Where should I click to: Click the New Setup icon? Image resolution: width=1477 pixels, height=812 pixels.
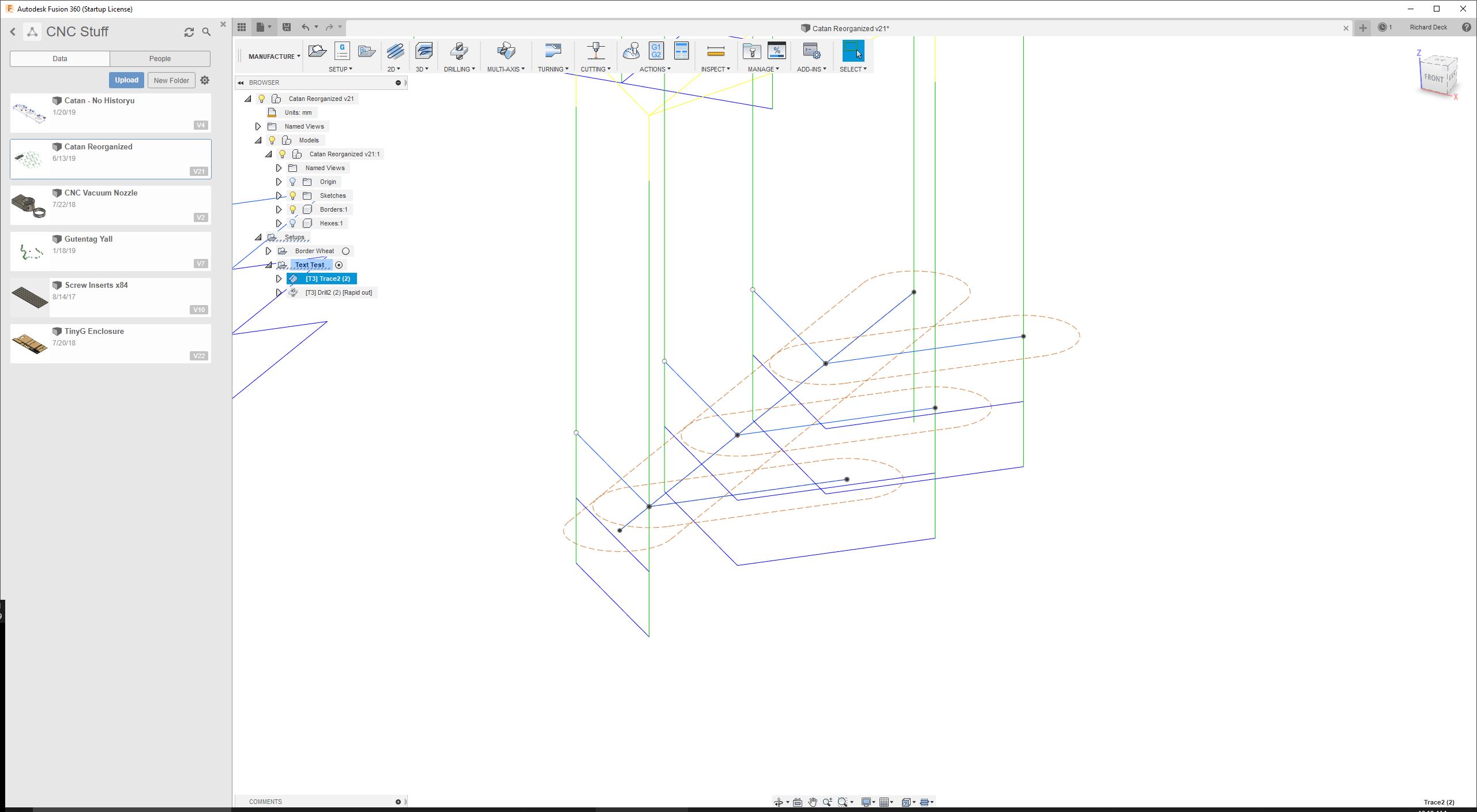(317, 51)
